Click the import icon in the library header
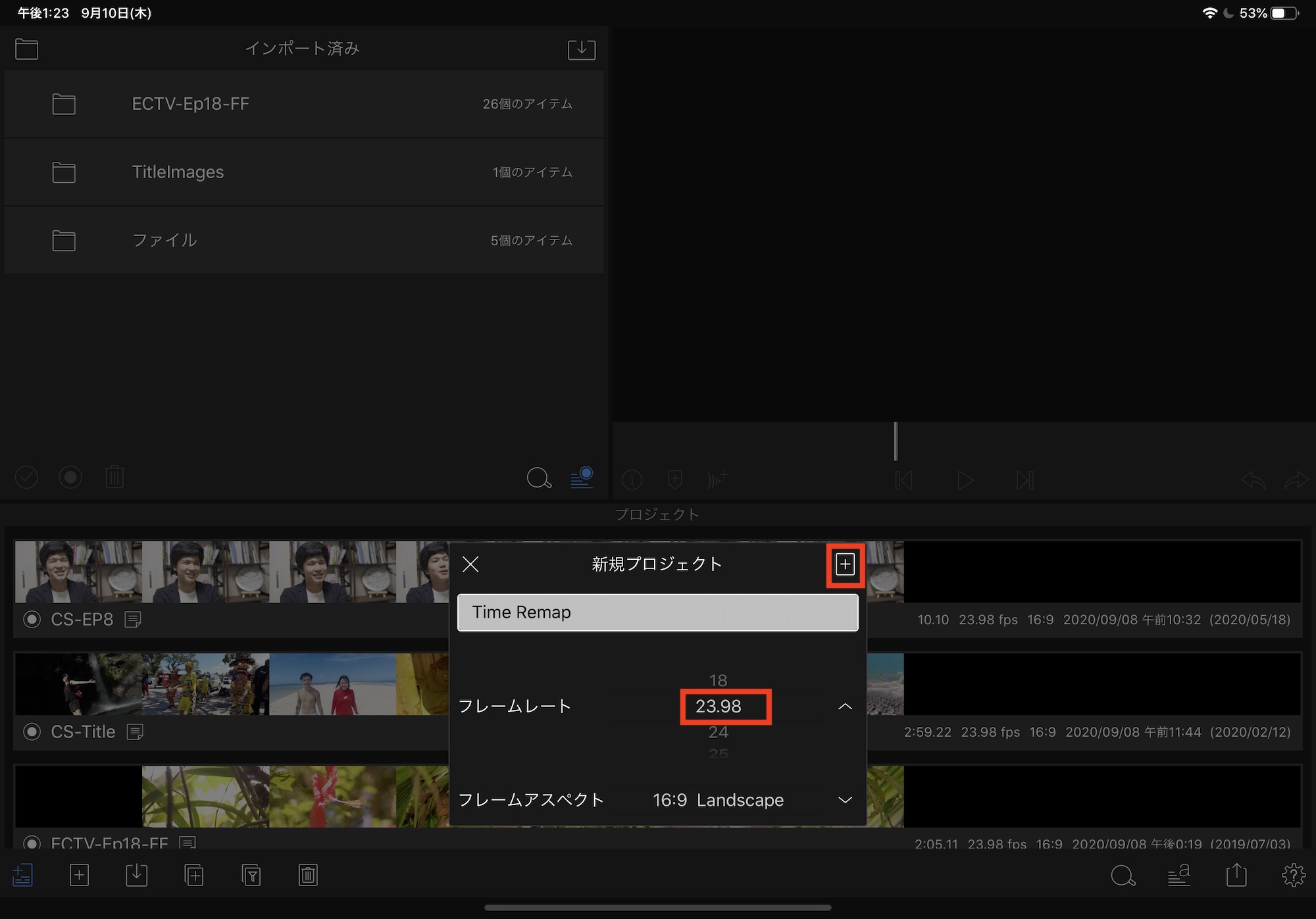Screen dimensions: 1316x919 (x=582, y=49)
